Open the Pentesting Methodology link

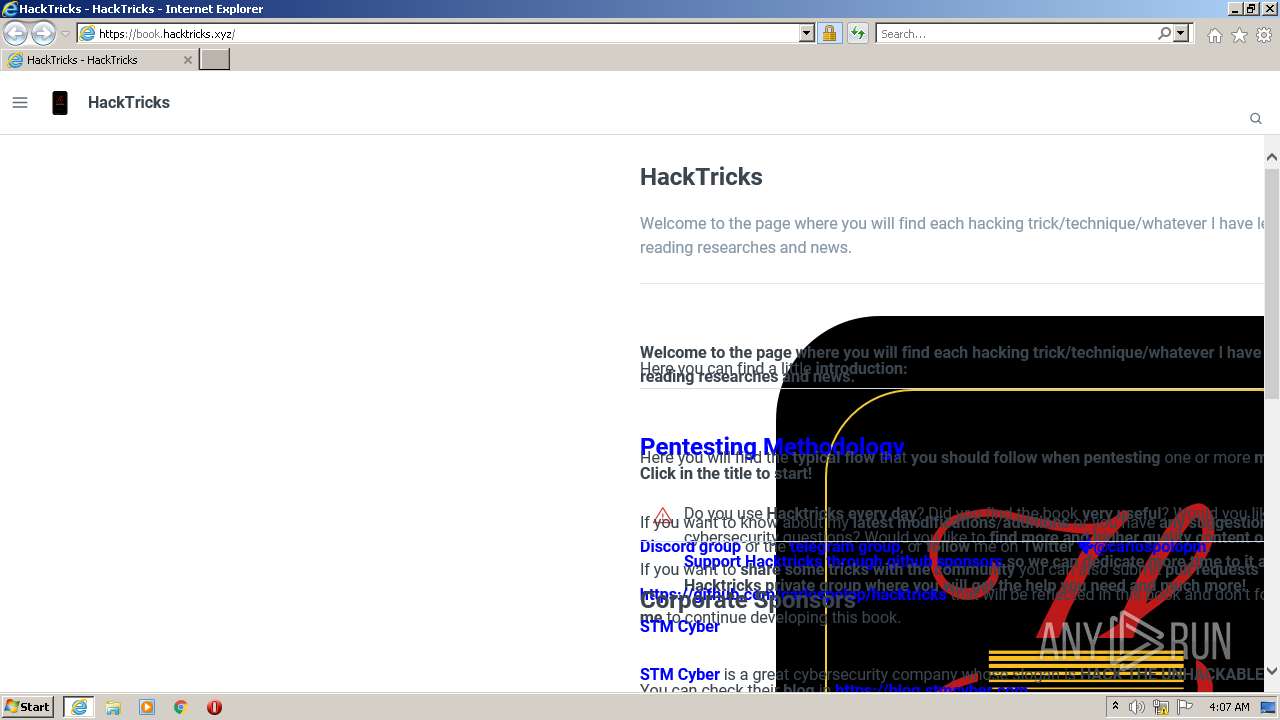coord(772,446)
